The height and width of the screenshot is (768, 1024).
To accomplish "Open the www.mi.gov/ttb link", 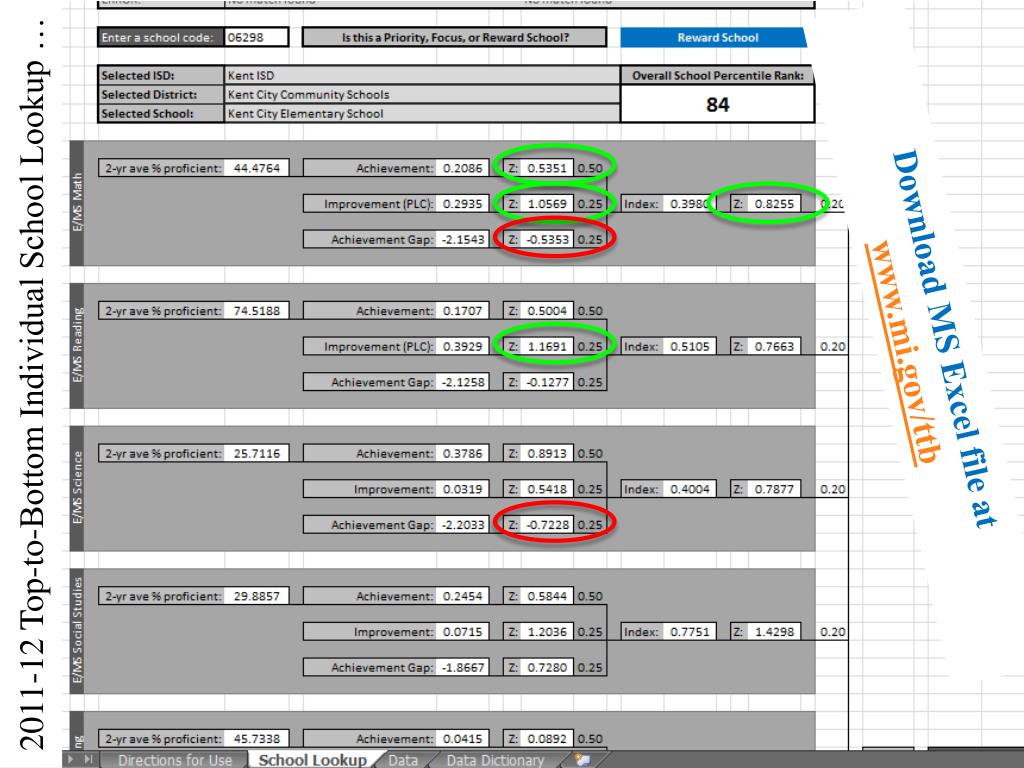I will tap(904, 353).
